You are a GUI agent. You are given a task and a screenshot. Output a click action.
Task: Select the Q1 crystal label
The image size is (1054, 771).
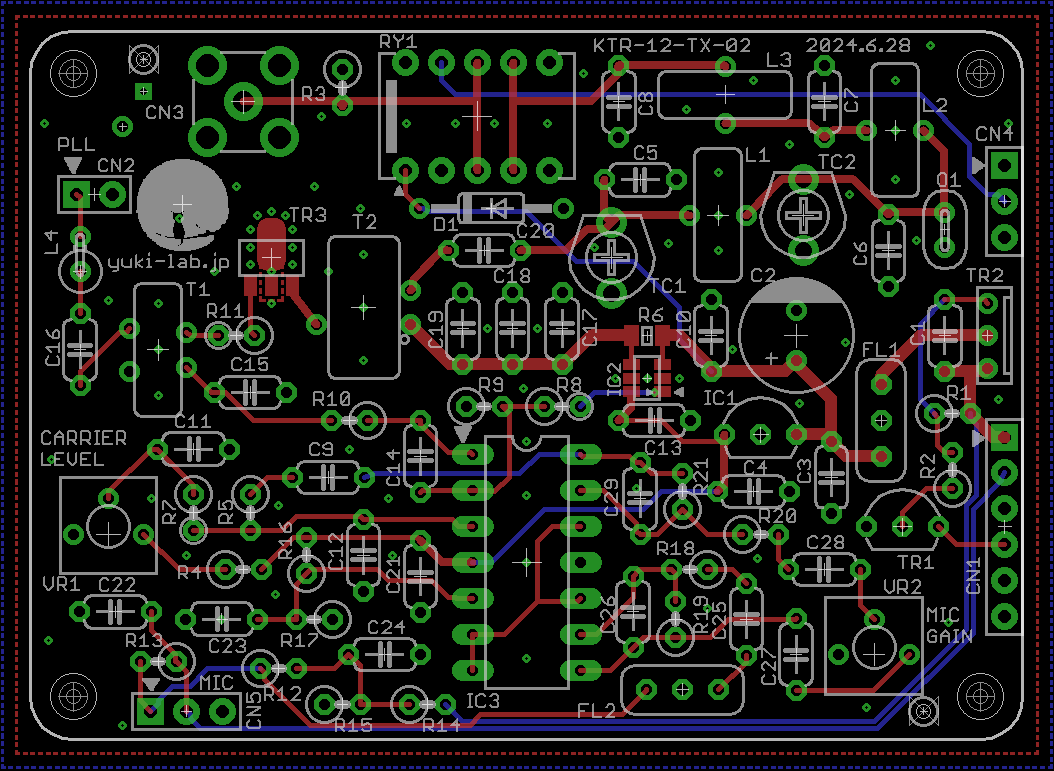(949, 180)
